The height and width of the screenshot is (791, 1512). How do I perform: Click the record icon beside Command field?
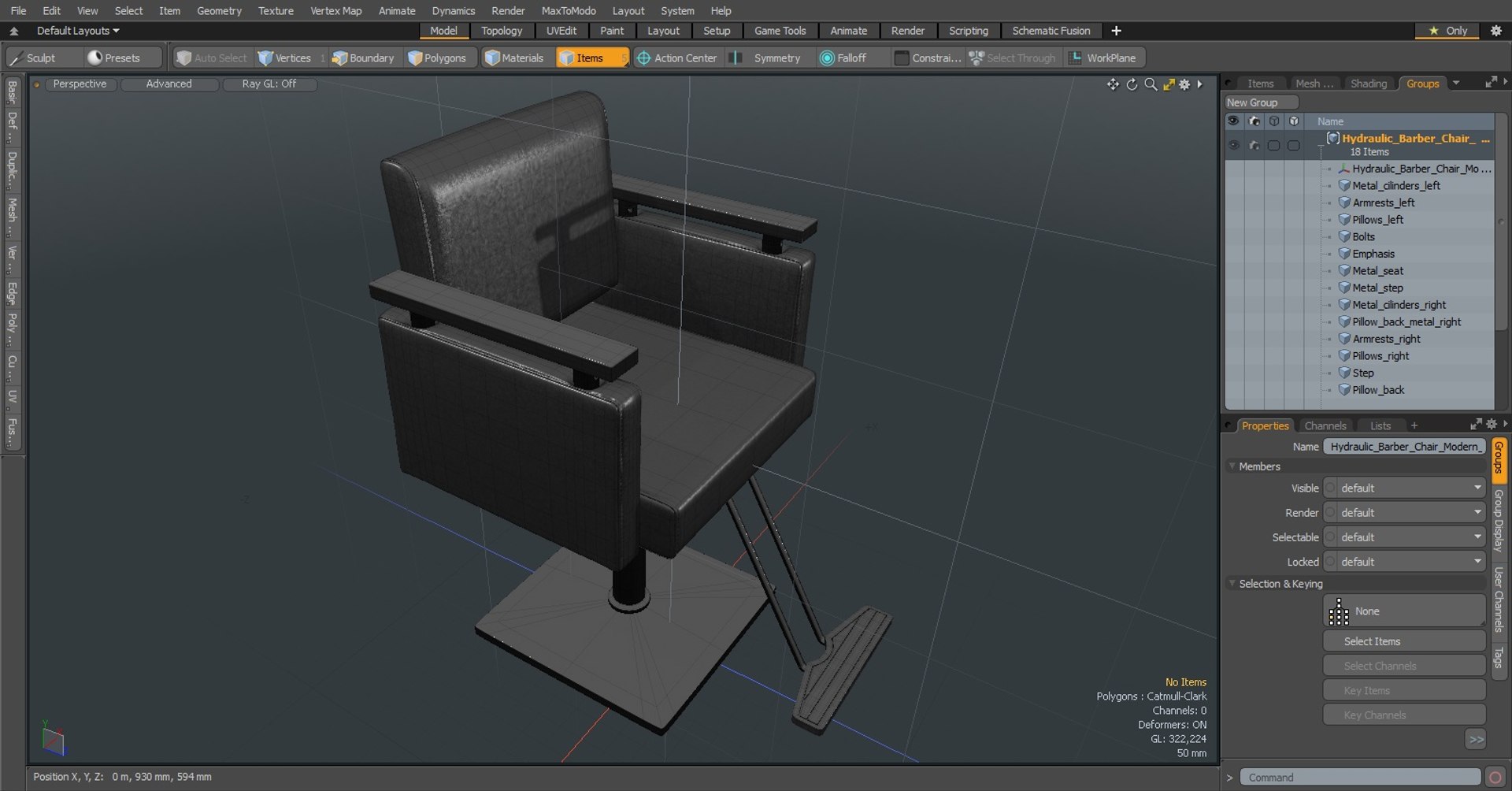[x=1495, y=778]
